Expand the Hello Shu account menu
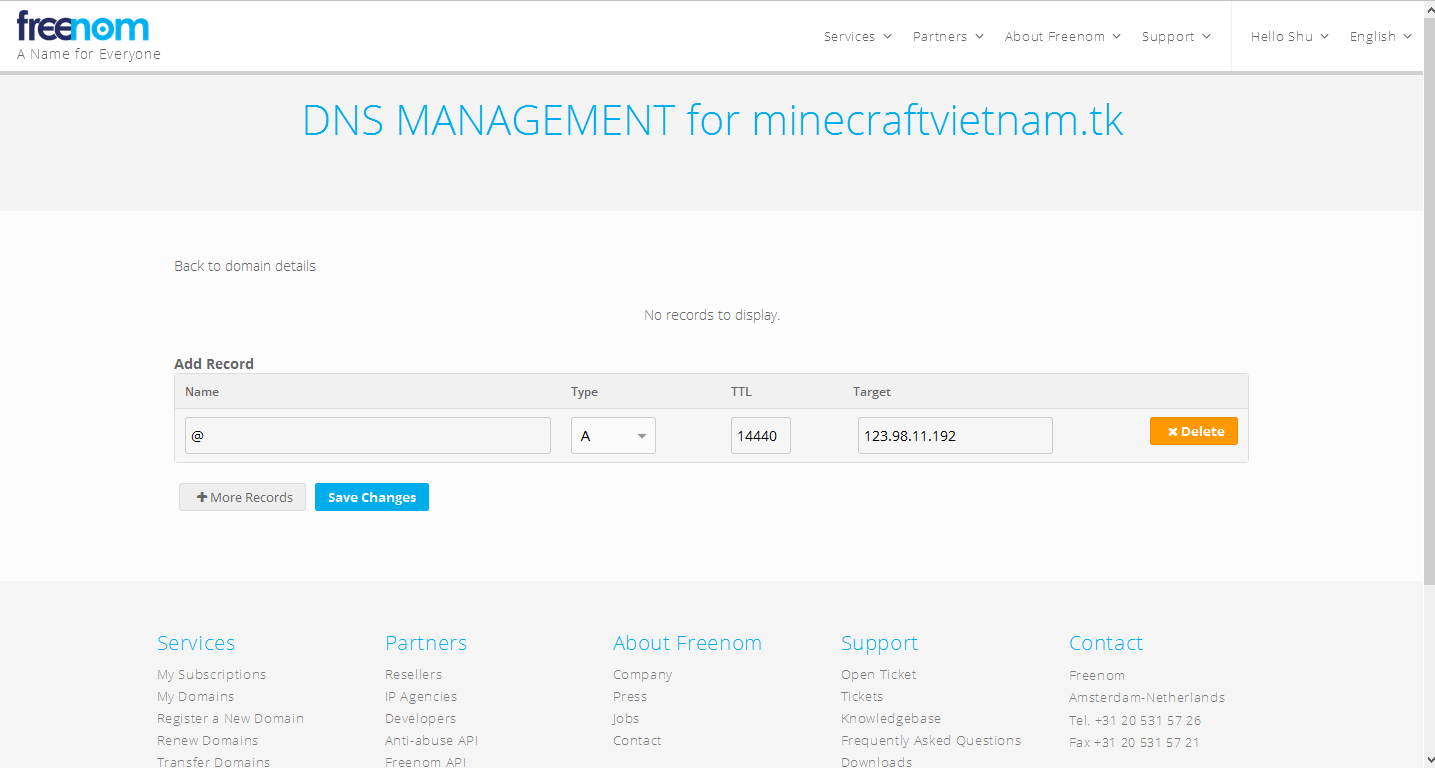1435x768 pixels. pyautogui.click(x=1290, y=37)
